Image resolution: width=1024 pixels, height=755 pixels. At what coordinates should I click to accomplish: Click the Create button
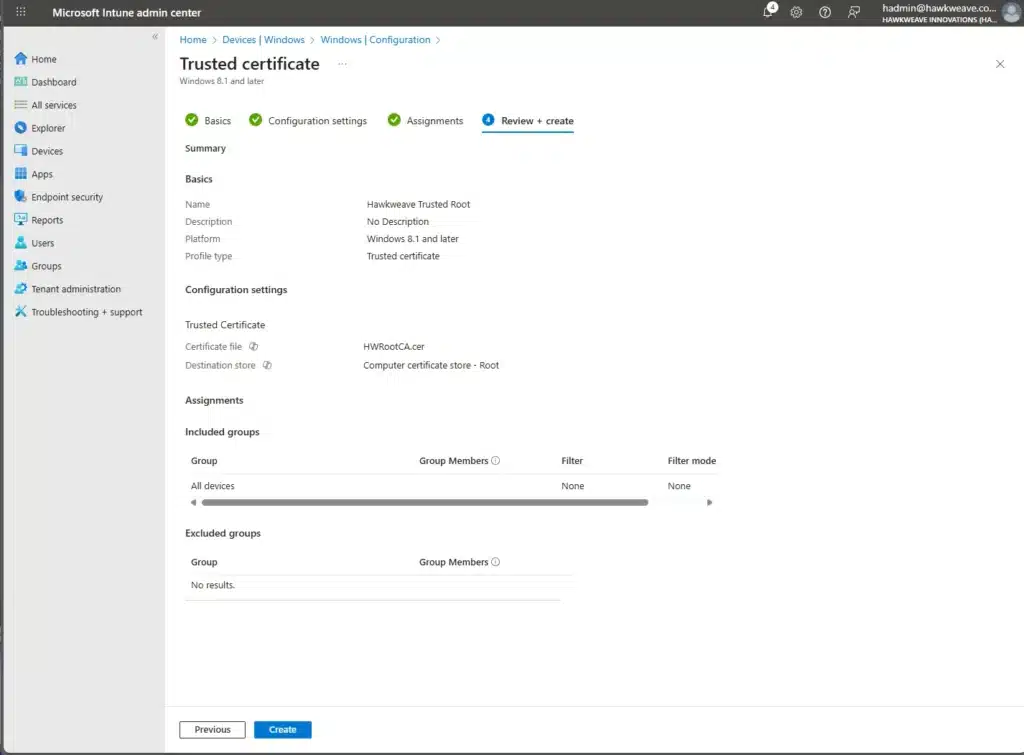click(282, 730)
